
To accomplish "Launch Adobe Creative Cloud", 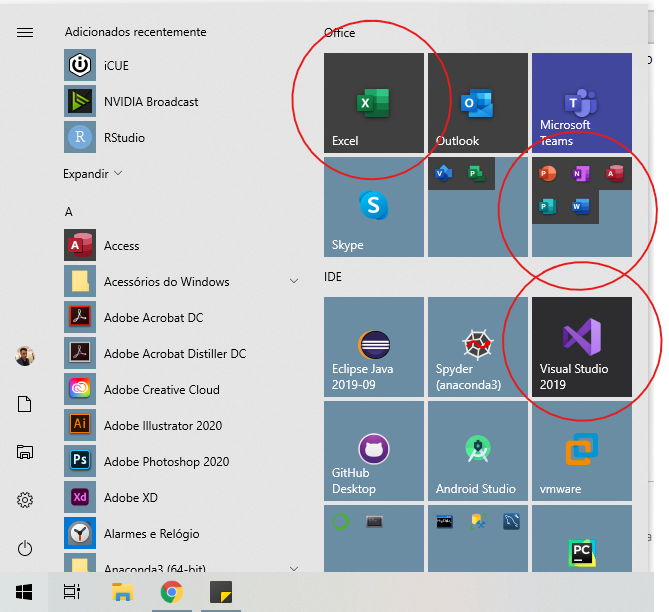I will 182,389.
